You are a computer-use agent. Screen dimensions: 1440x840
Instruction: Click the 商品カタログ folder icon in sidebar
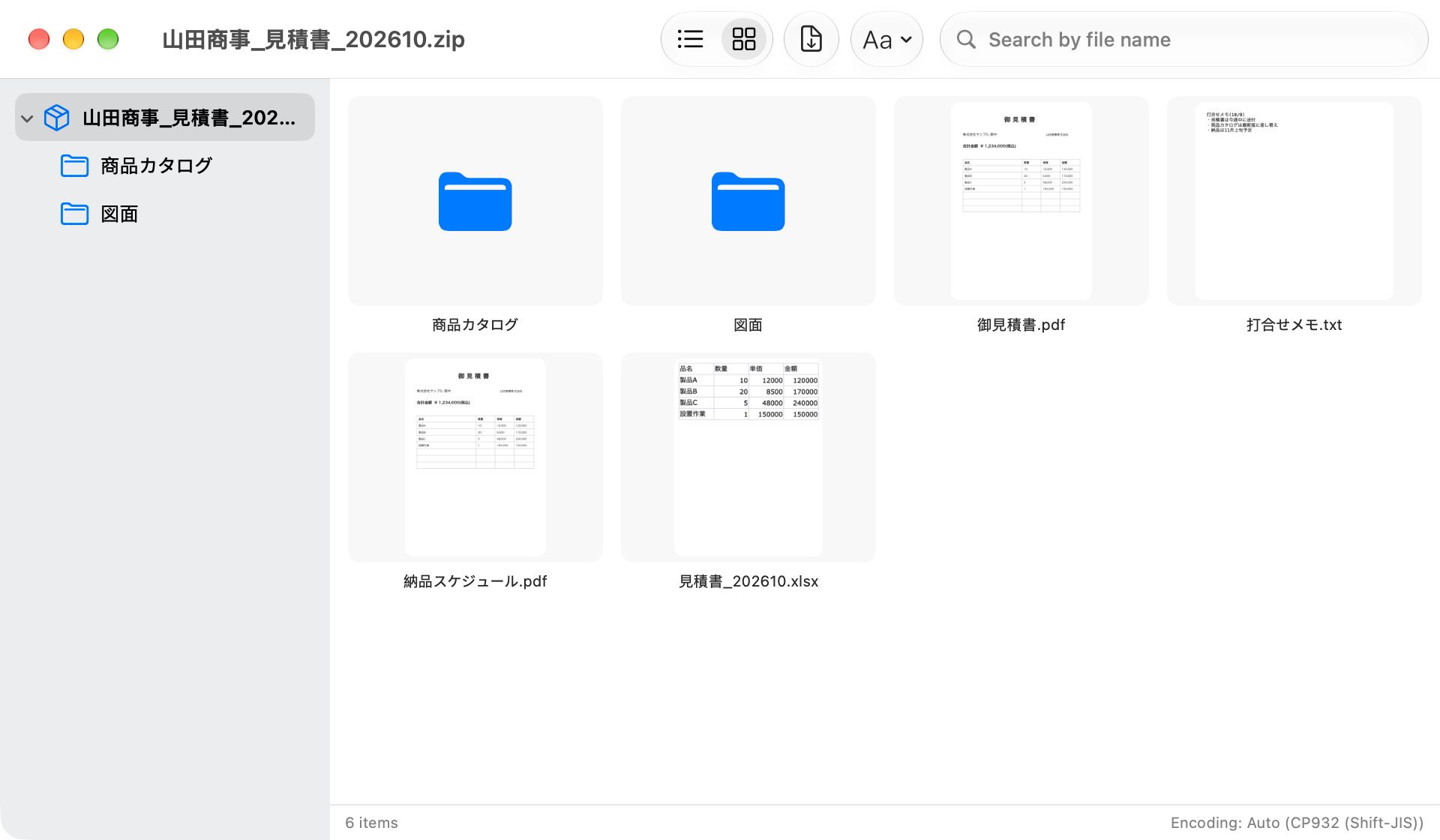click(74, 166)
